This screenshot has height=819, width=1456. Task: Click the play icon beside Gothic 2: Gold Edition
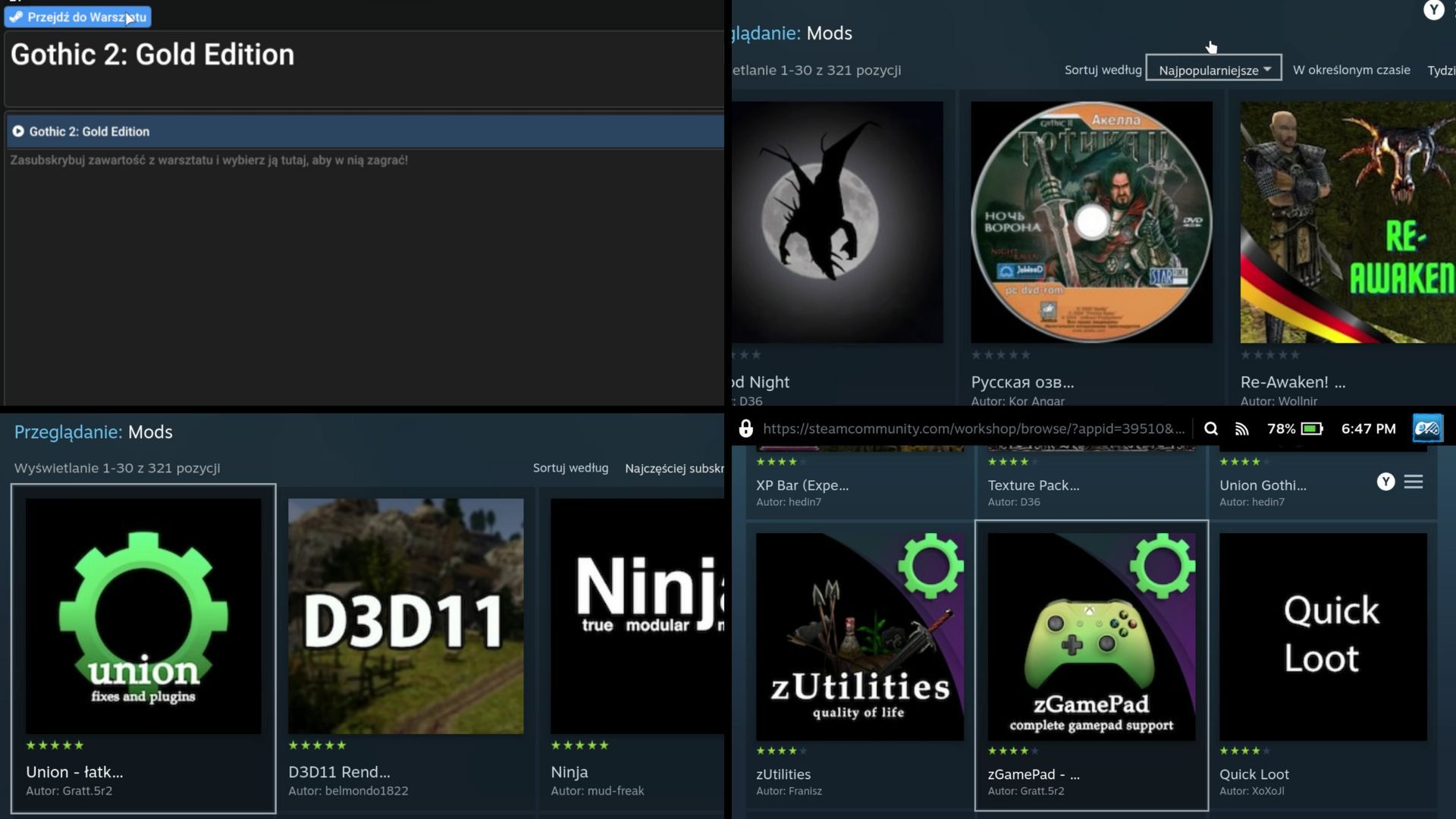pos(18,131)
